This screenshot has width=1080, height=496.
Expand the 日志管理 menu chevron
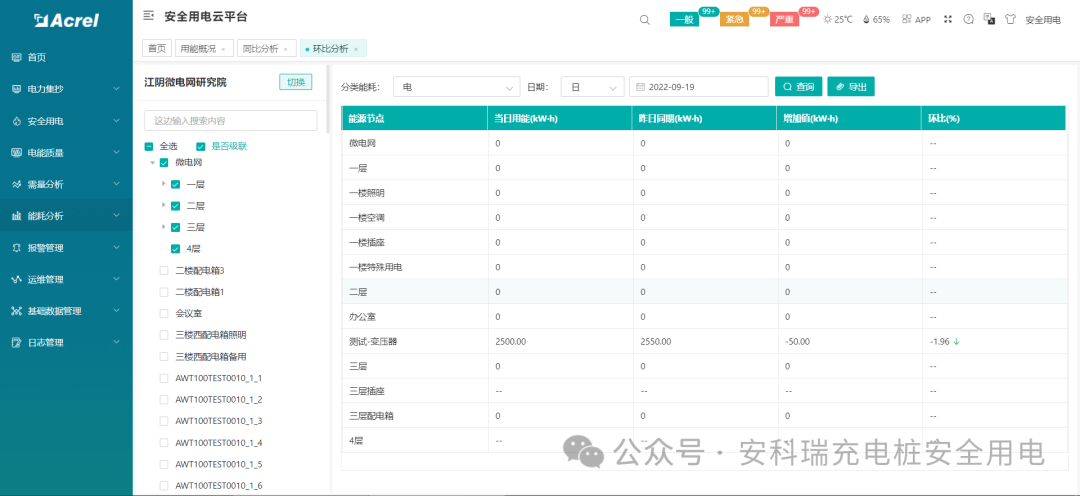116,342
